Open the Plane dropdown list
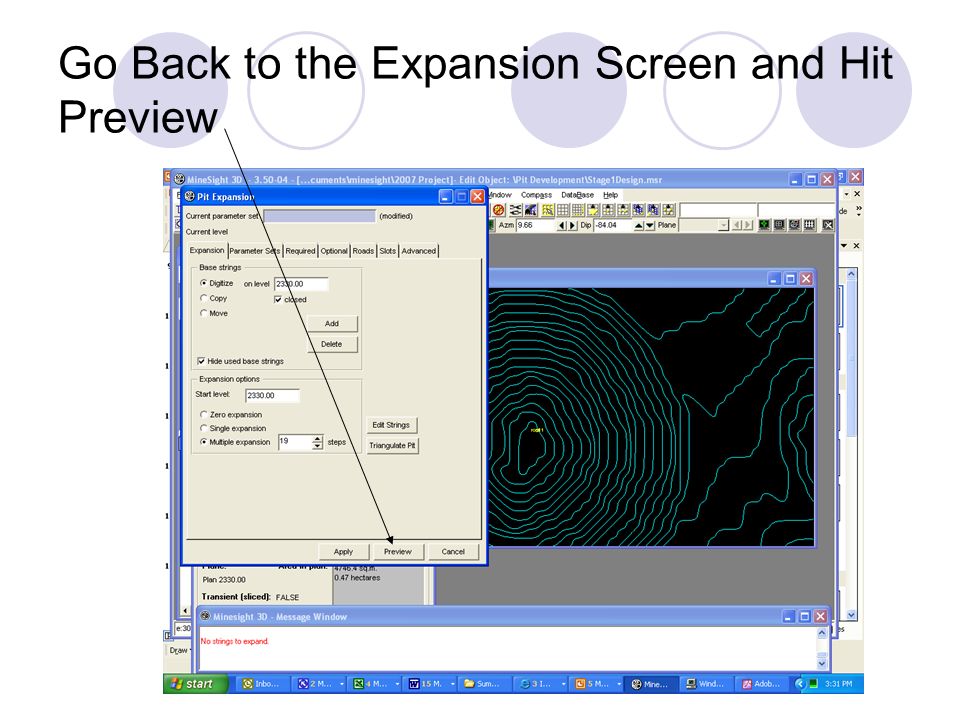The image size is (960, 720). pyautogui.click(x=722, y=225)
